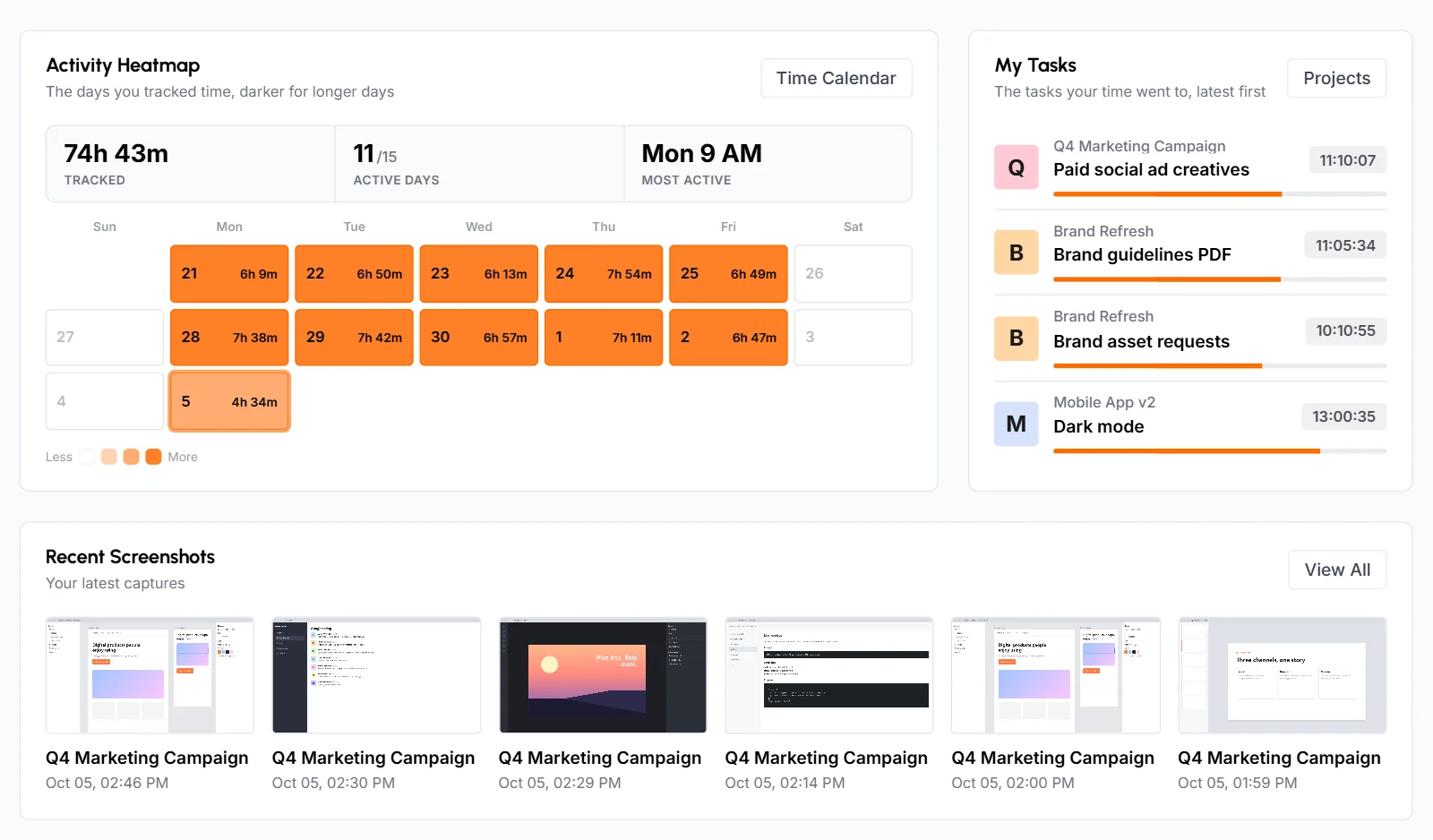
Task: Click the Mon 9 AM most active stat
Action: pyautogui.click(x=768, y=164)
